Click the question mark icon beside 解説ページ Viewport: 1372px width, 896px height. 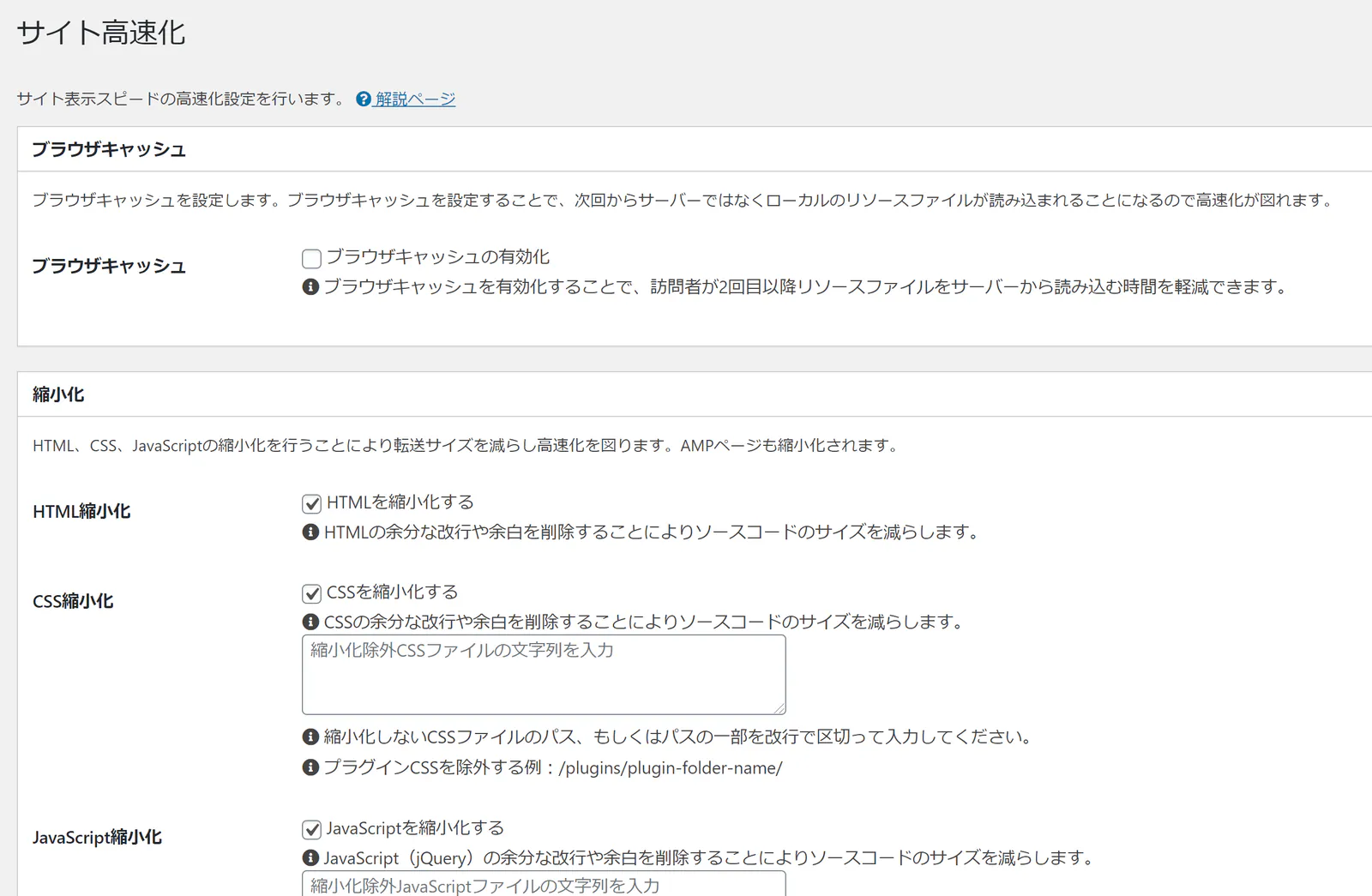[x=364, y=99]
